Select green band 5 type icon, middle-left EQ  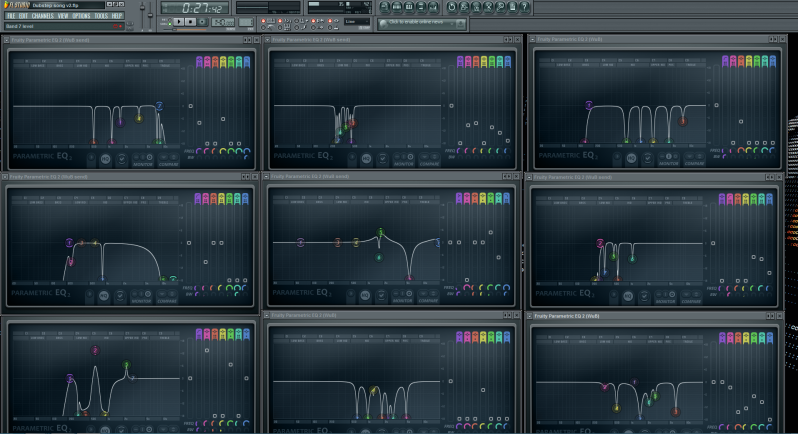tap(230, 198)
